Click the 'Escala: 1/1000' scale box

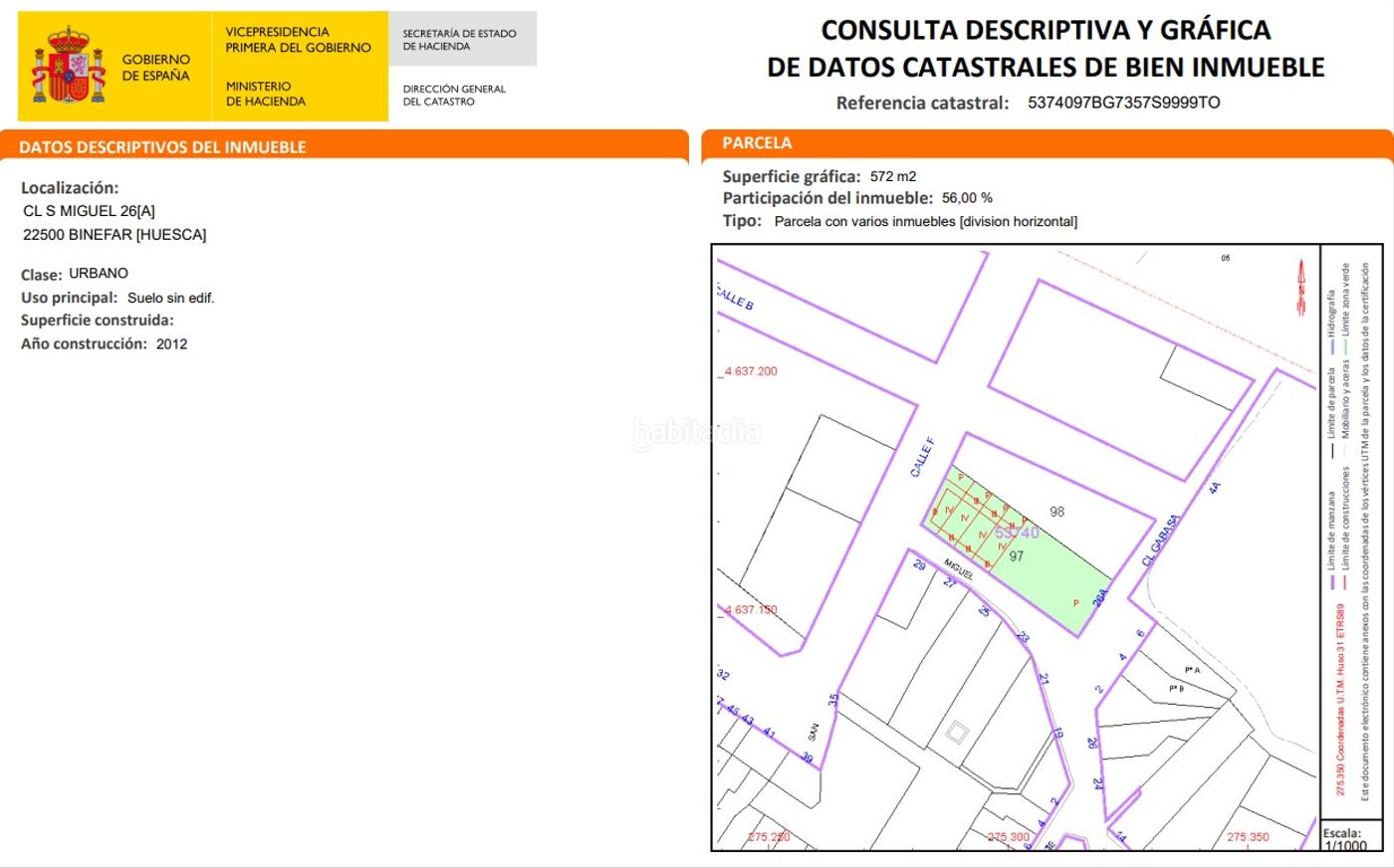click(1345, 839)
